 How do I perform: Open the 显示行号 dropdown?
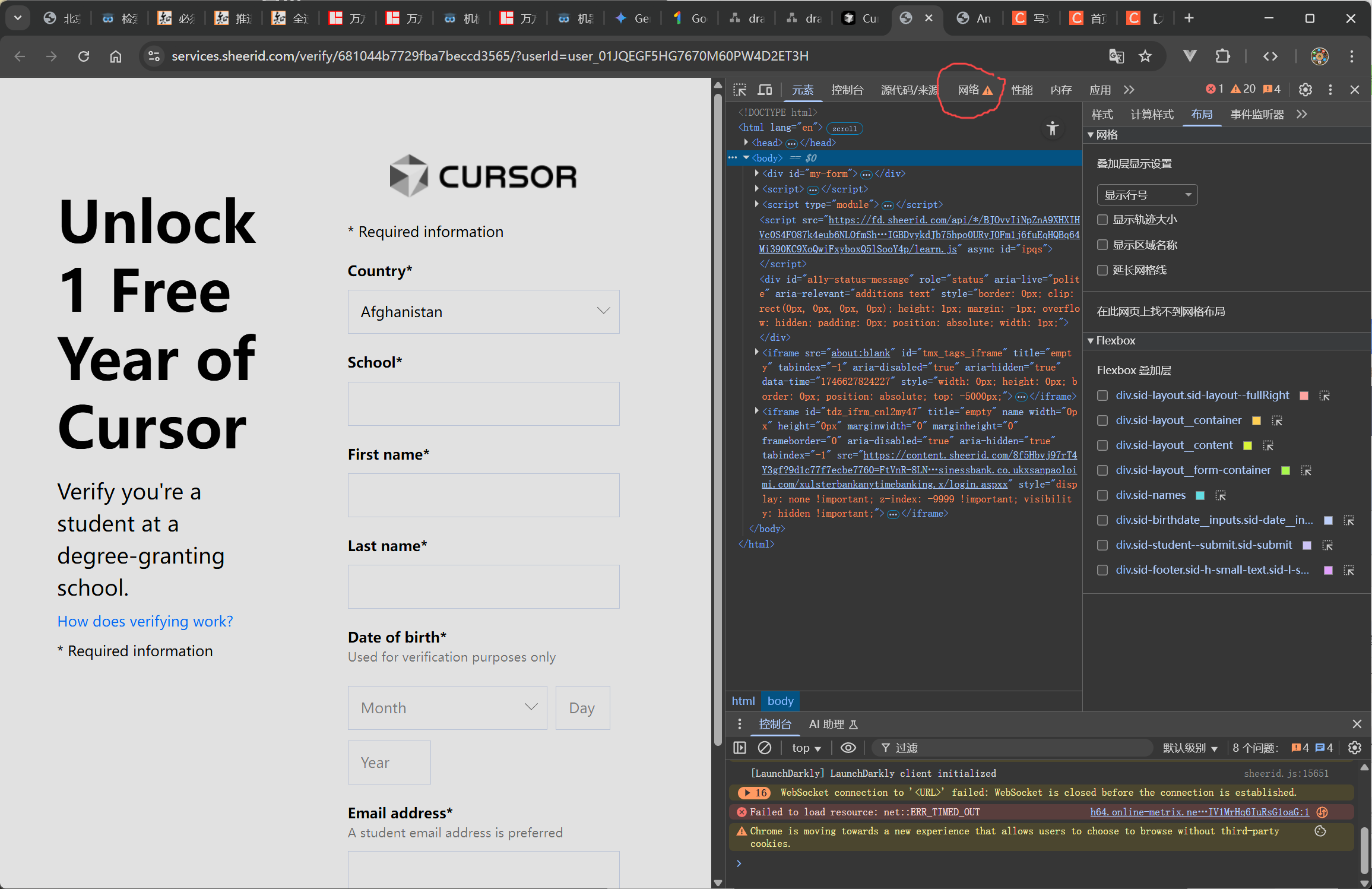[1146, 195]
